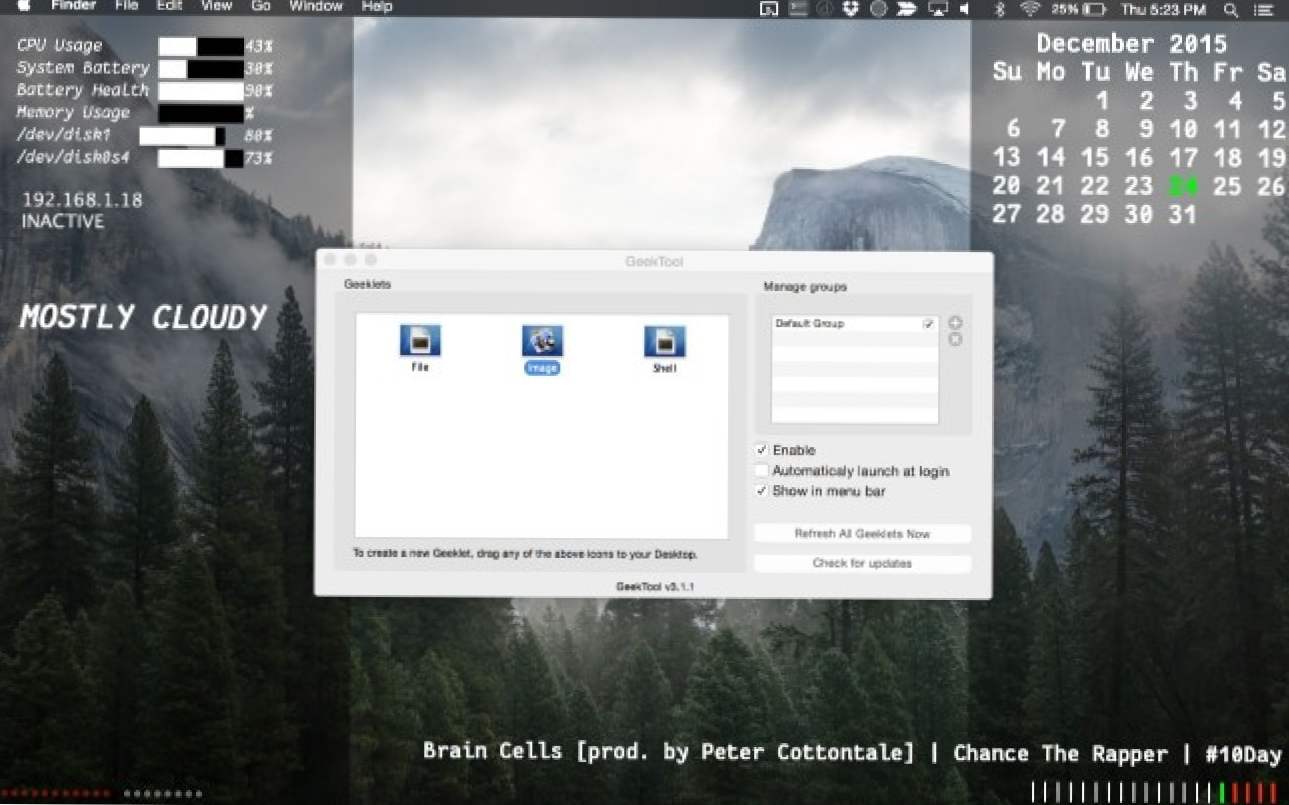The image size is (1289, 805).
Task: Click highlighted green date 24
Action: 1183,186
